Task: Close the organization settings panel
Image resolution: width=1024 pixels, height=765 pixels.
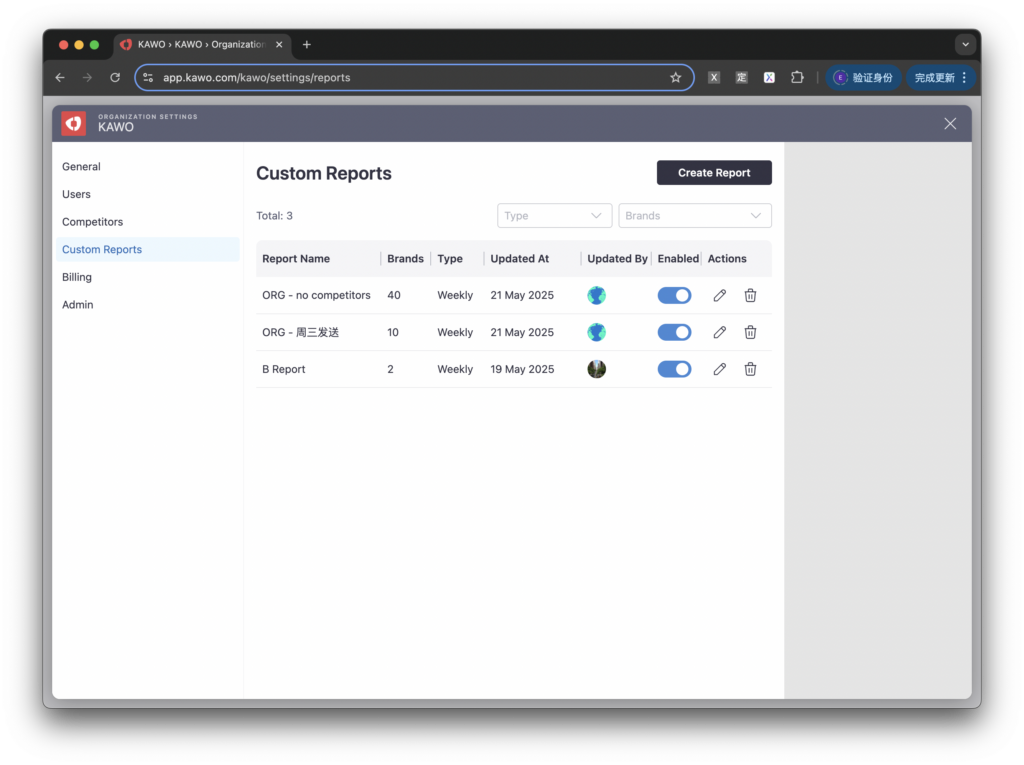Action: pyautogui.click(x=950, y=124)
